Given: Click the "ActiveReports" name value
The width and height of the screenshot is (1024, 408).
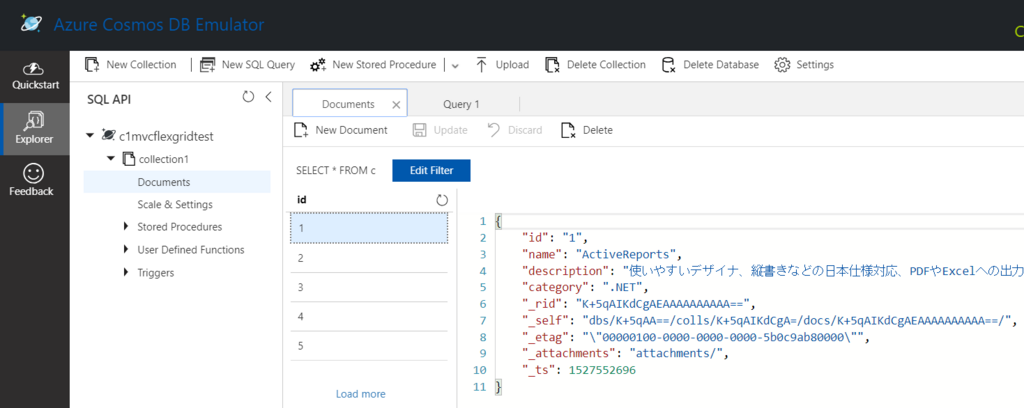Looking at the screenshot, I should pos(626,254).
